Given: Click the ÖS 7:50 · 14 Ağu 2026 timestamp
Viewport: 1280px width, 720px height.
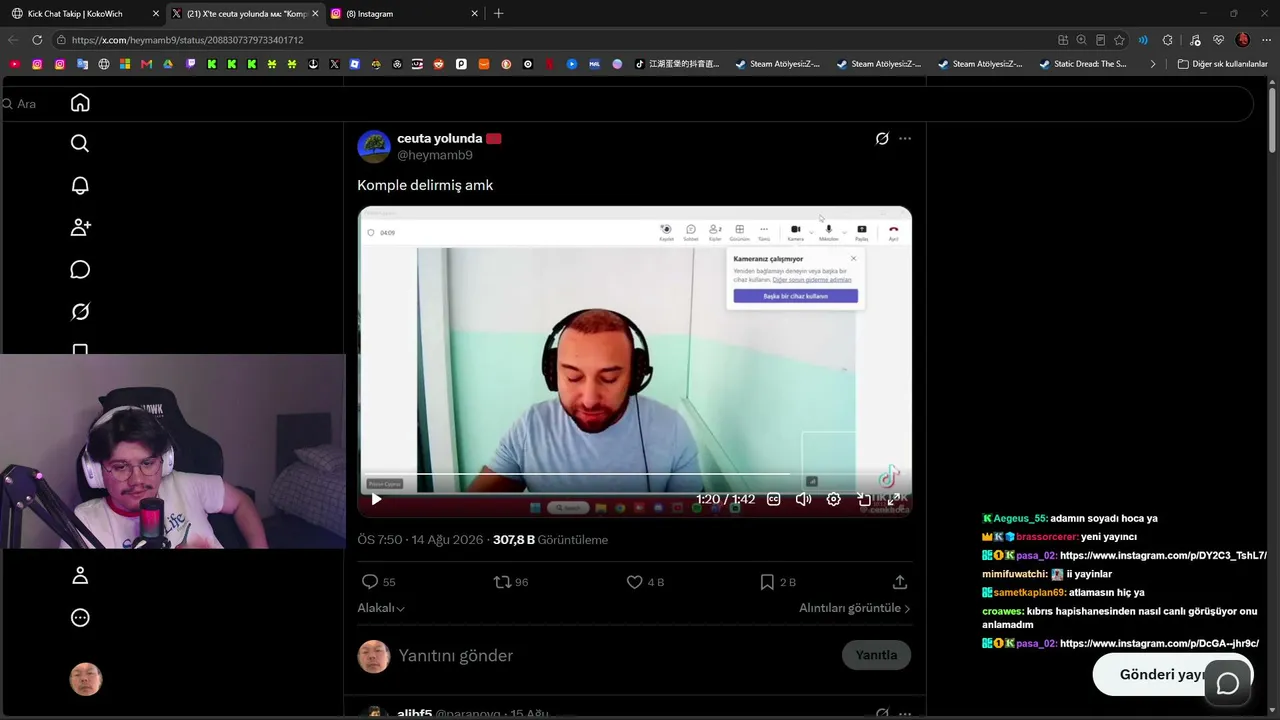Looking at the screenshot, I should click(420, 540).
